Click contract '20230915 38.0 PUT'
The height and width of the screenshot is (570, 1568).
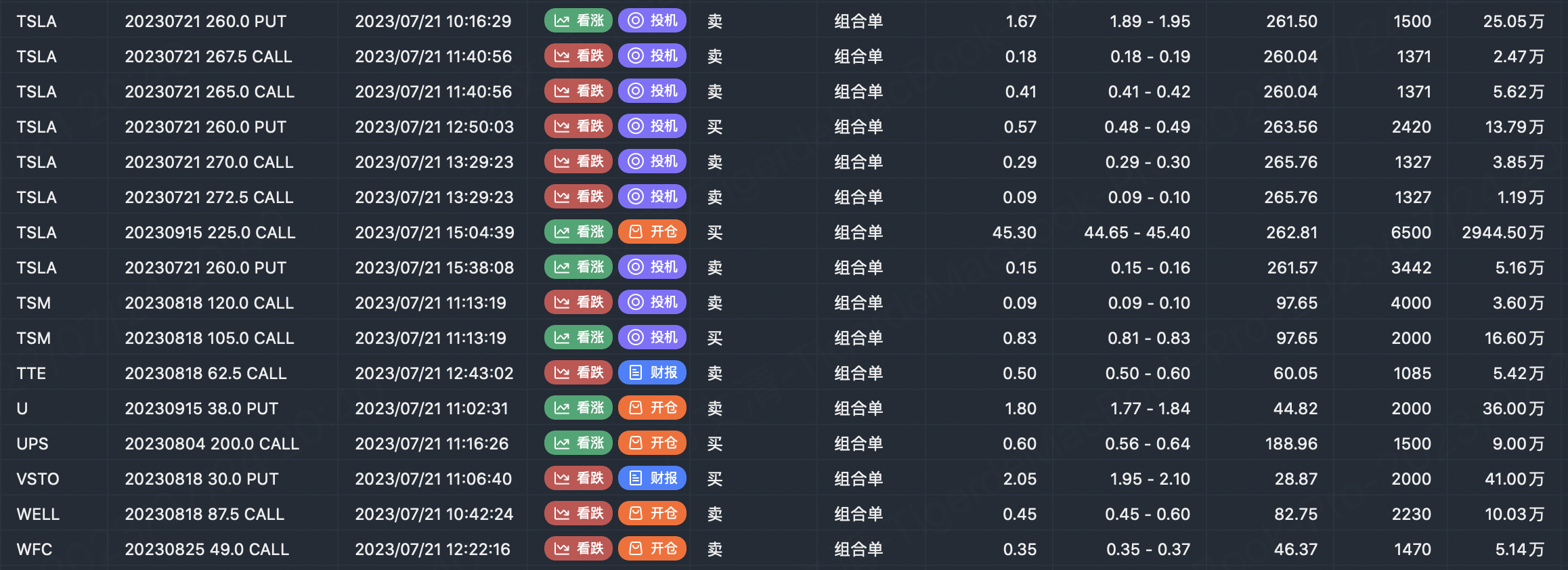click(x=202, y=408)
